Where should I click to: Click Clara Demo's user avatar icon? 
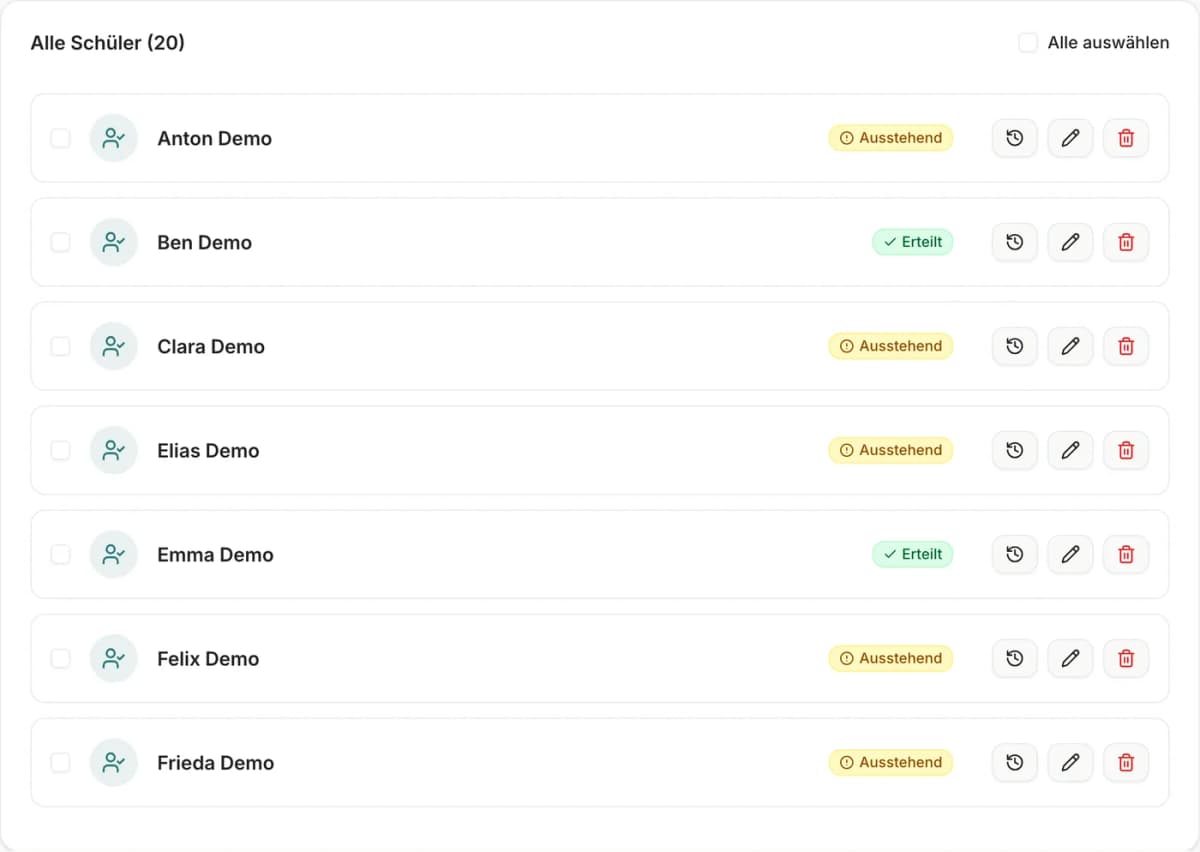(113, 346)
